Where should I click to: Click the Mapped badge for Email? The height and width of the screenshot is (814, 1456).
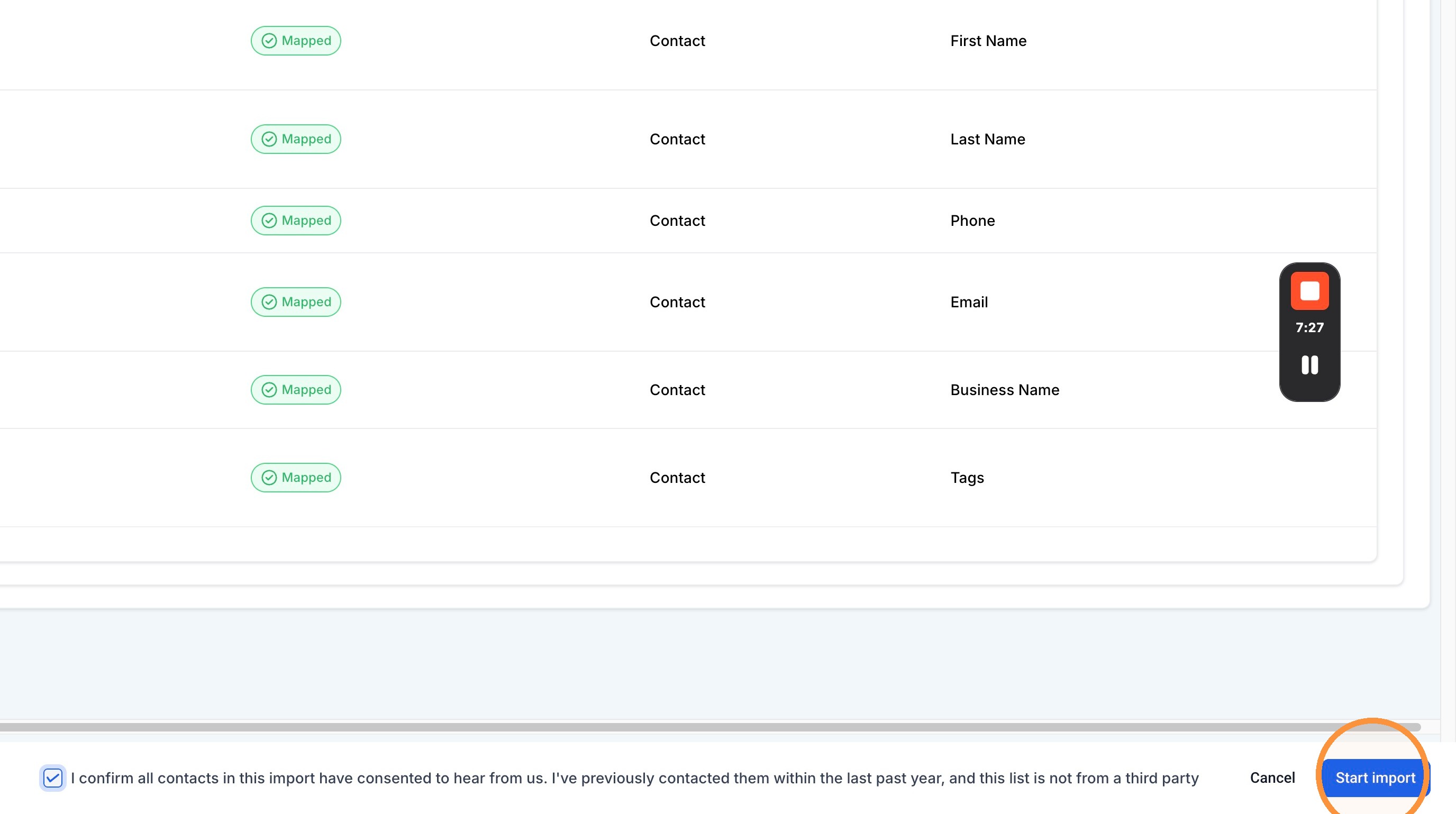click(296, 301)
